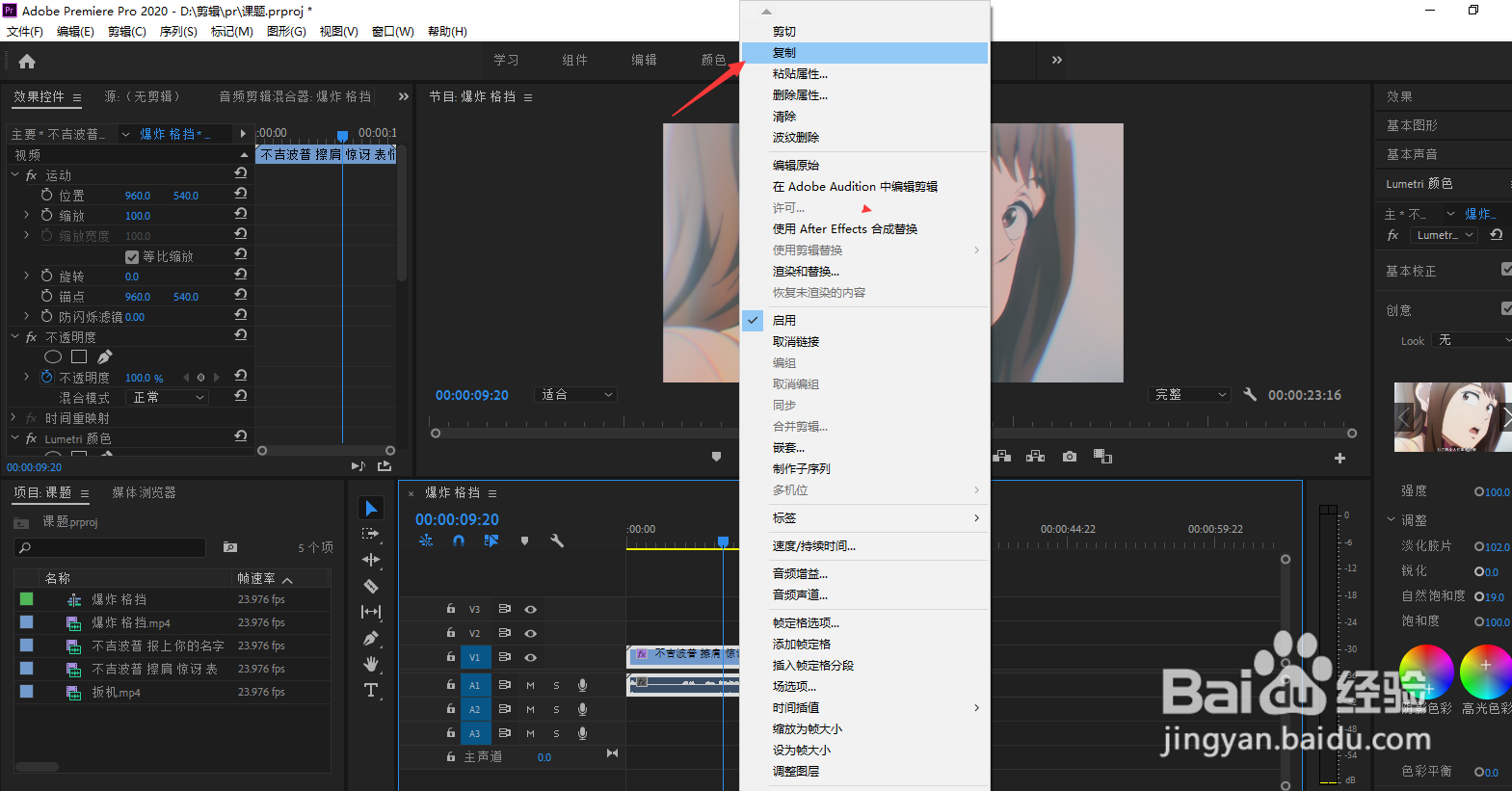Select the Razor tool
This screenshot has height=791, width=1512.
(x=371, y=586)
